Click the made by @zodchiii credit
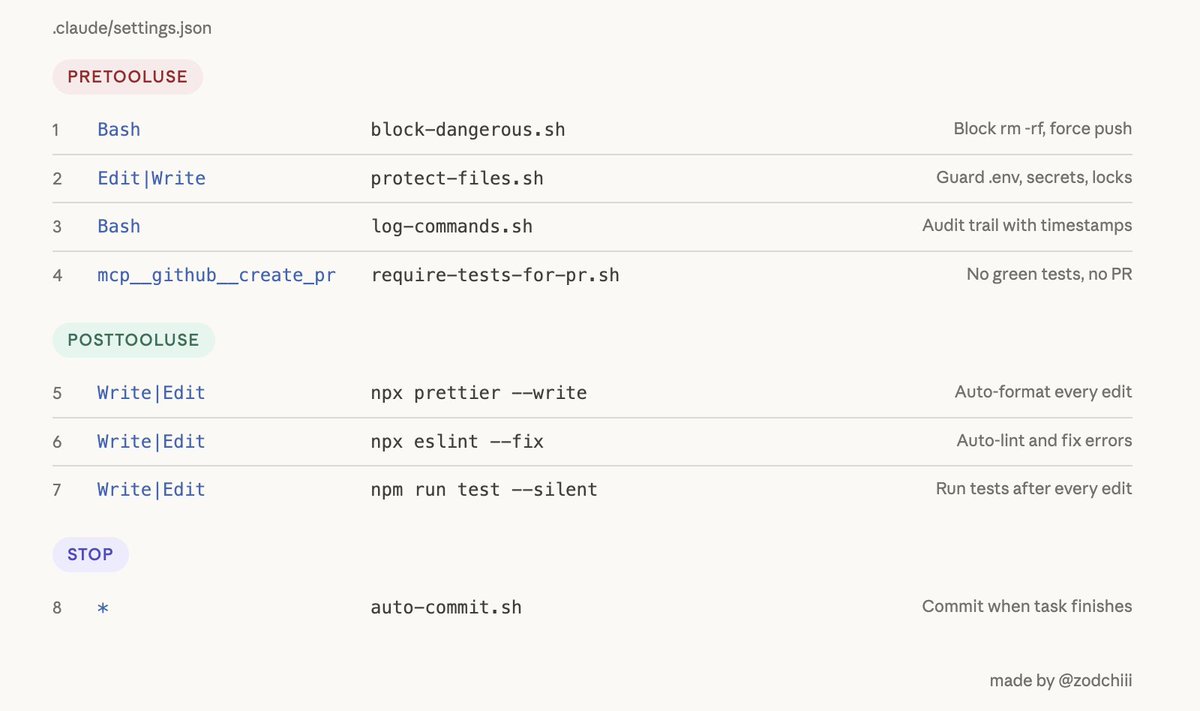Screen dimensions: 1200x711 [x=1060, y=681]
